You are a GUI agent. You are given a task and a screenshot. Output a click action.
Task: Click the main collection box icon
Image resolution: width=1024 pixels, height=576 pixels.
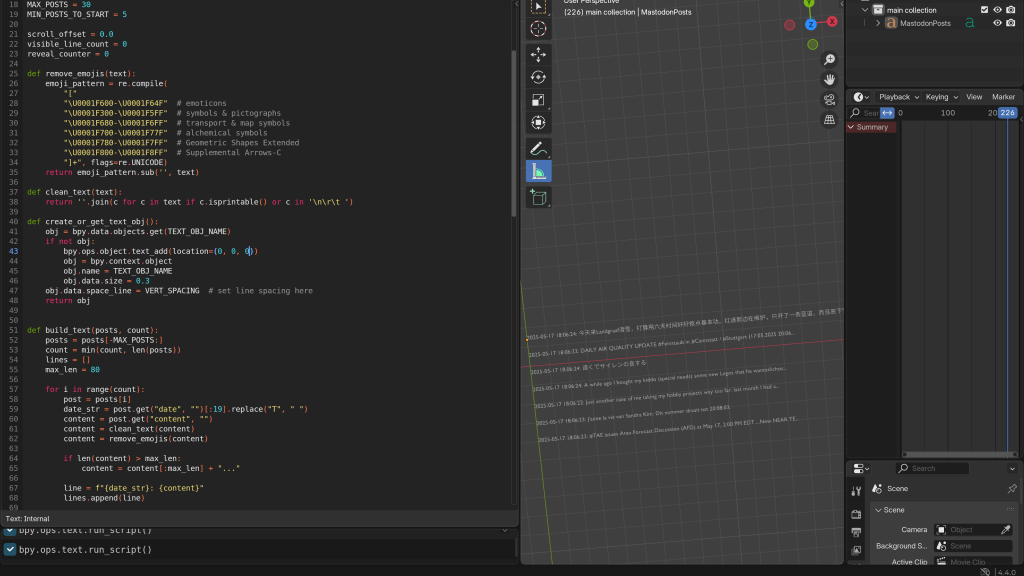(x=878, y=10)
